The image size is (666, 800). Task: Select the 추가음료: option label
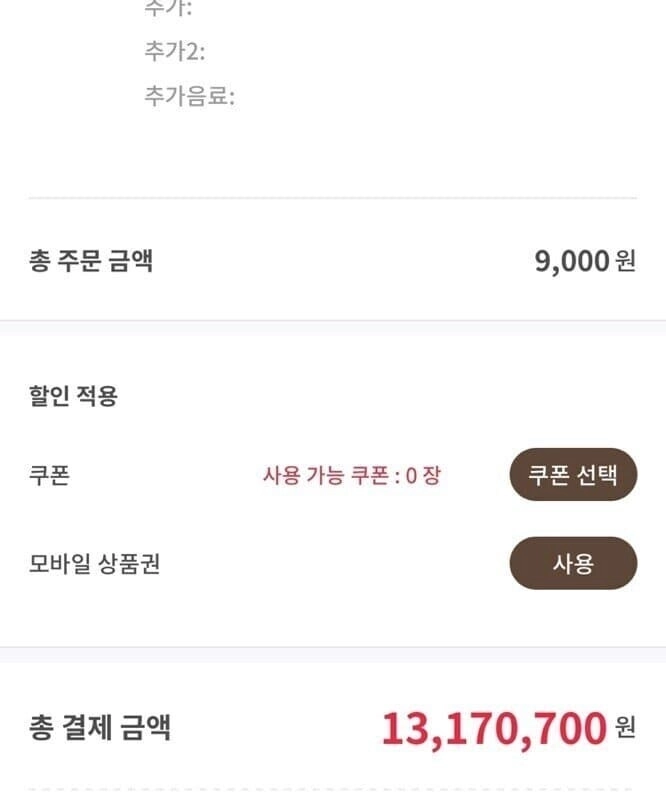pyautogui.click(x=189, y=97)
